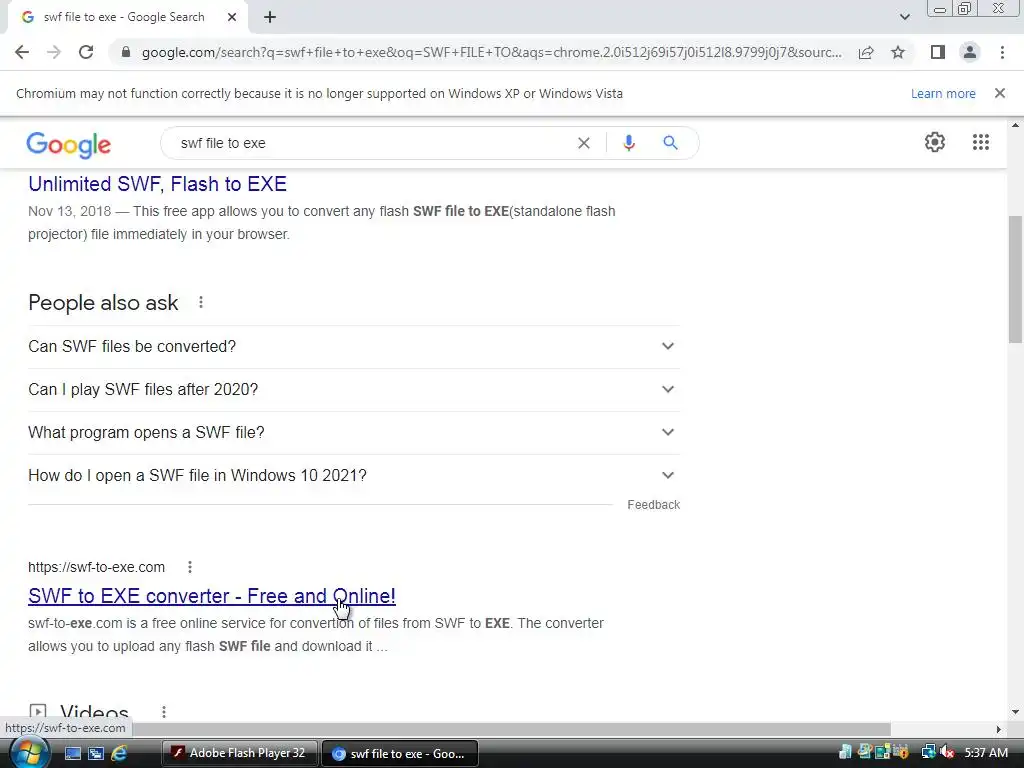Expand 'Can I play SWF files after 2020?'
This screenshot has height=768, width=1024.
[354, 389]
